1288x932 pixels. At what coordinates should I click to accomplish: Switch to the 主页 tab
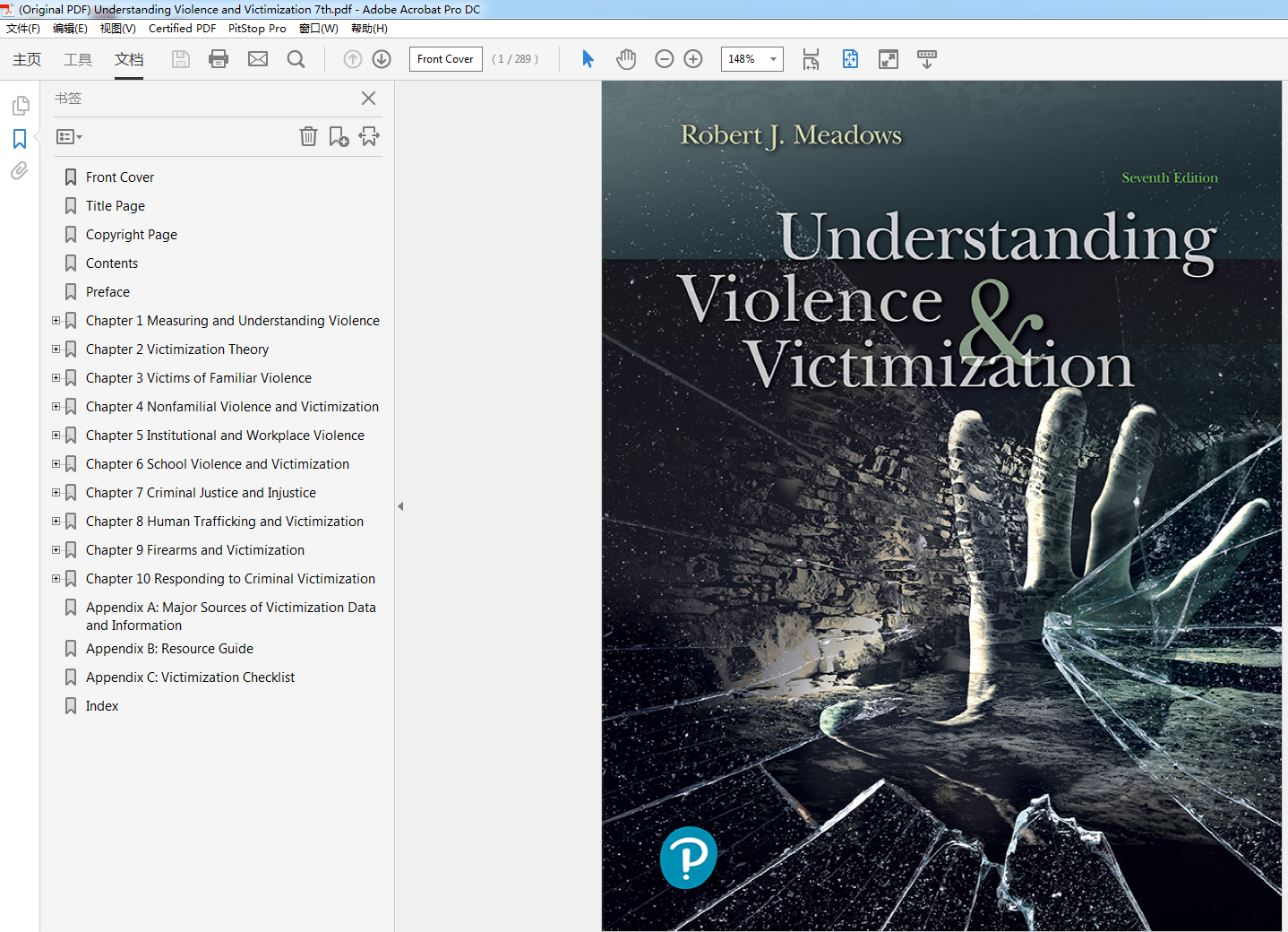point(27,59)
